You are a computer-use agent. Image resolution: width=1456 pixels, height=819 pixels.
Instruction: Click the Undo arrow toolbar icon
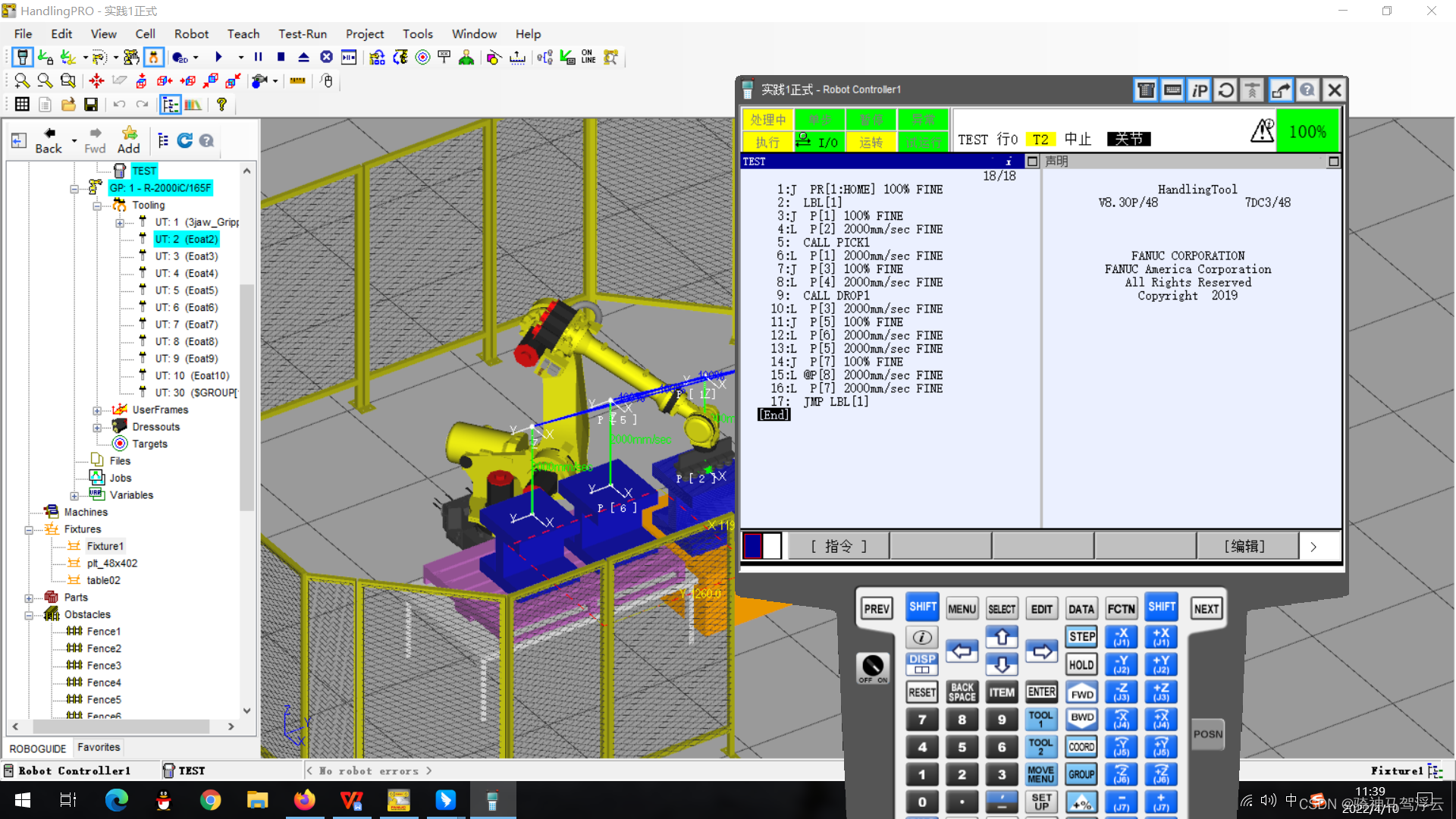click(119, 105)
